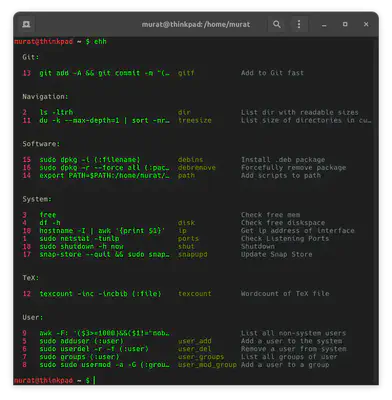Click 'List dir with readable sizes' text

(x=300, y=112)
